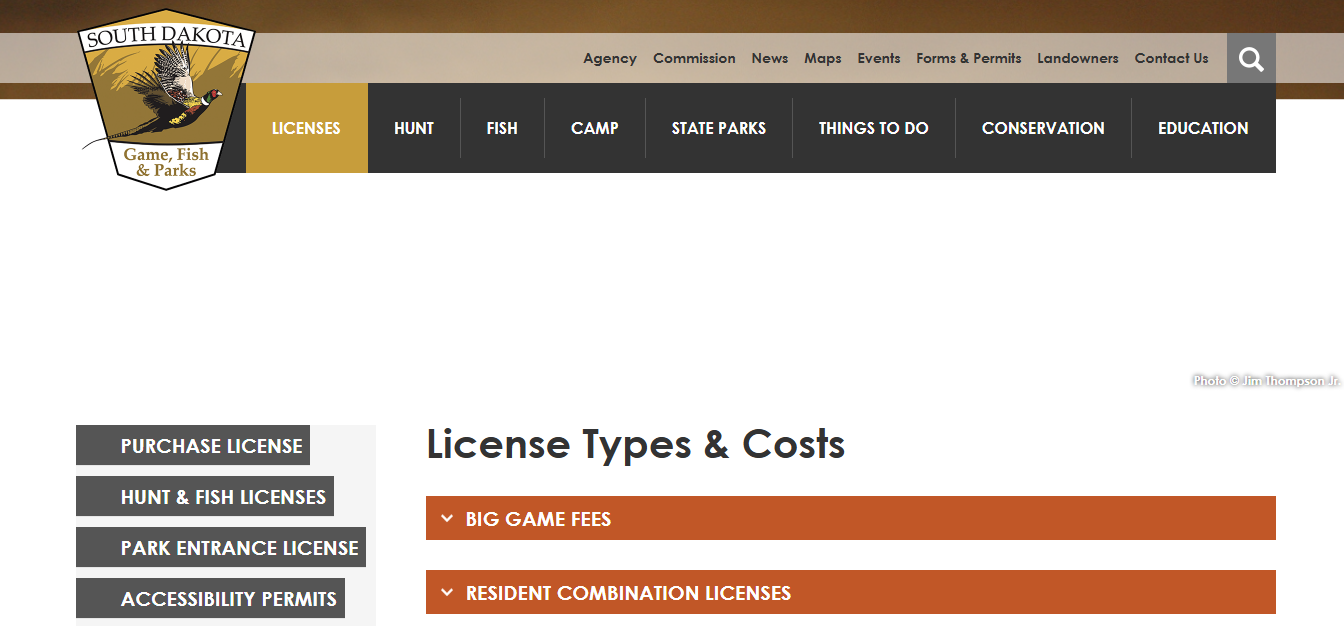Click the Purchase License sidebar button

pyautogui.click(x=193, y=446)
